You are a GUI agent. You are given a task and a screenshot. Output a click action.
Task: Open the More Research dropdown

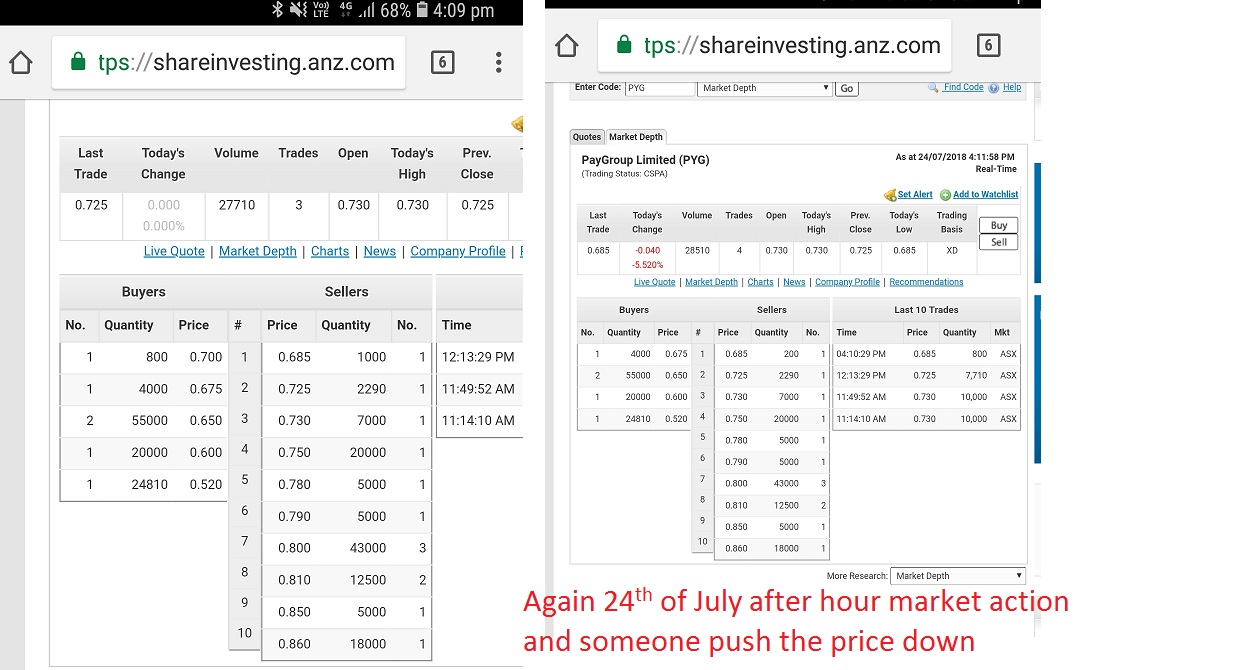tap(958, 576)
